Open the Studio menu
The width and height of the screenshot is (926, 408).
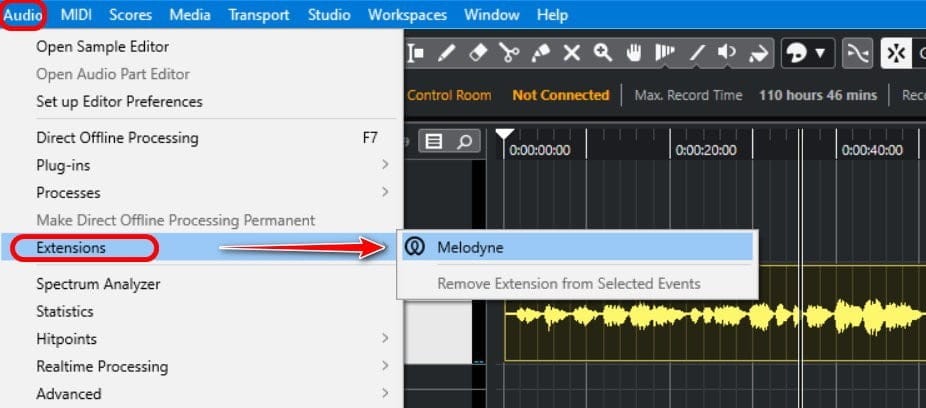point(329,15)
